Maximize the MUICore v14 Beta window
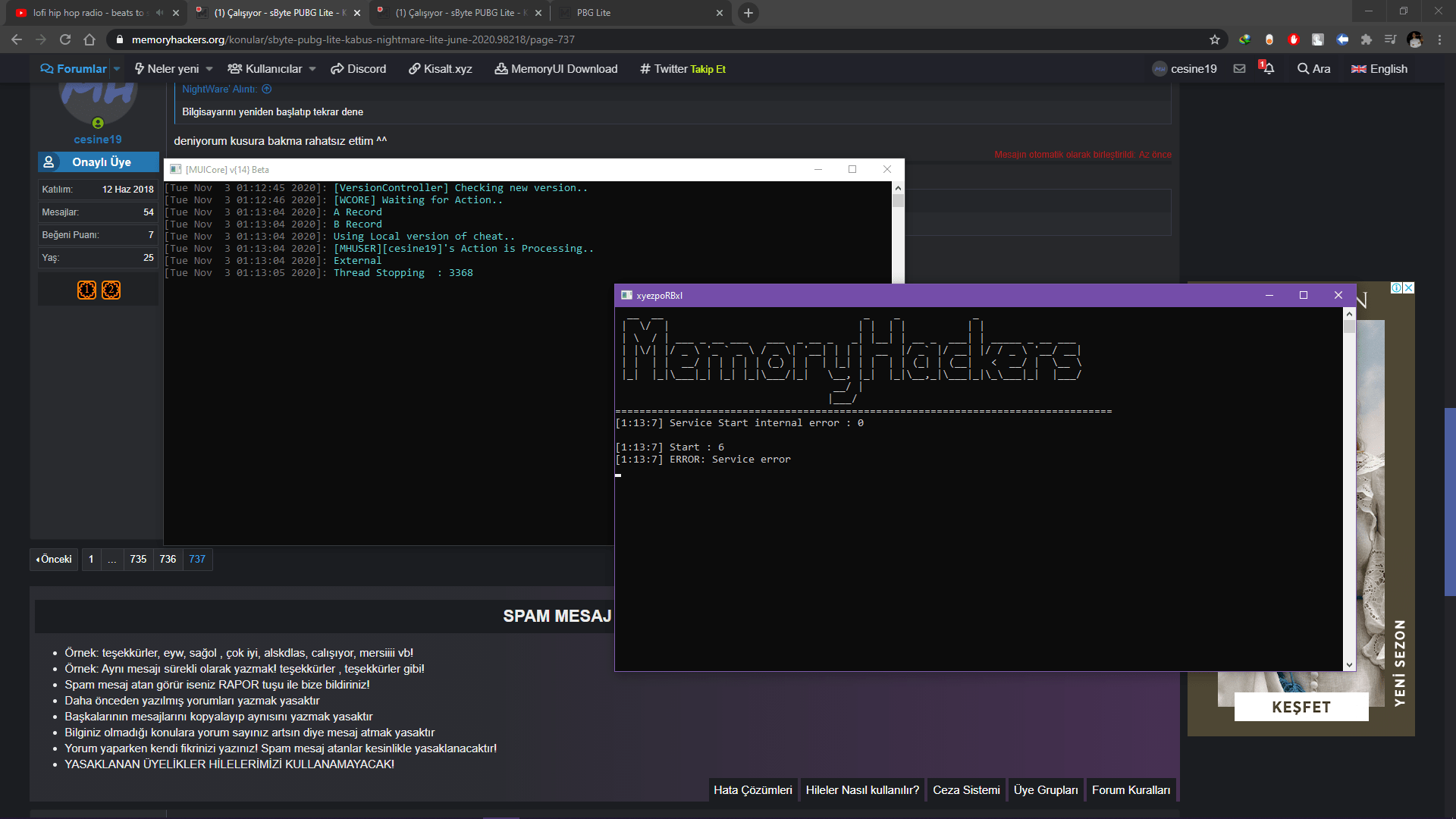Screen dimensions: 1456x819 click(x=852, y=169)
